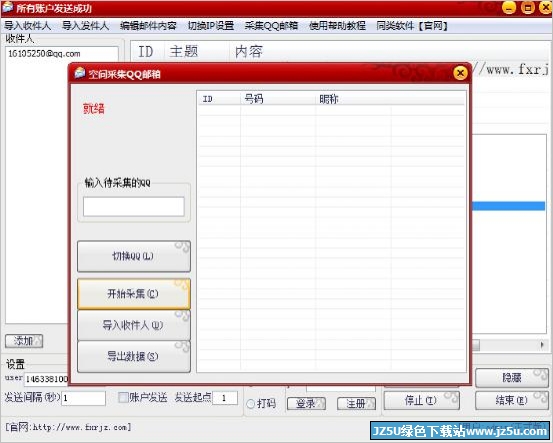Open the 导入发件人 menu
The width and height of the screenshot is (553, 443).
[x=85, y=26]
